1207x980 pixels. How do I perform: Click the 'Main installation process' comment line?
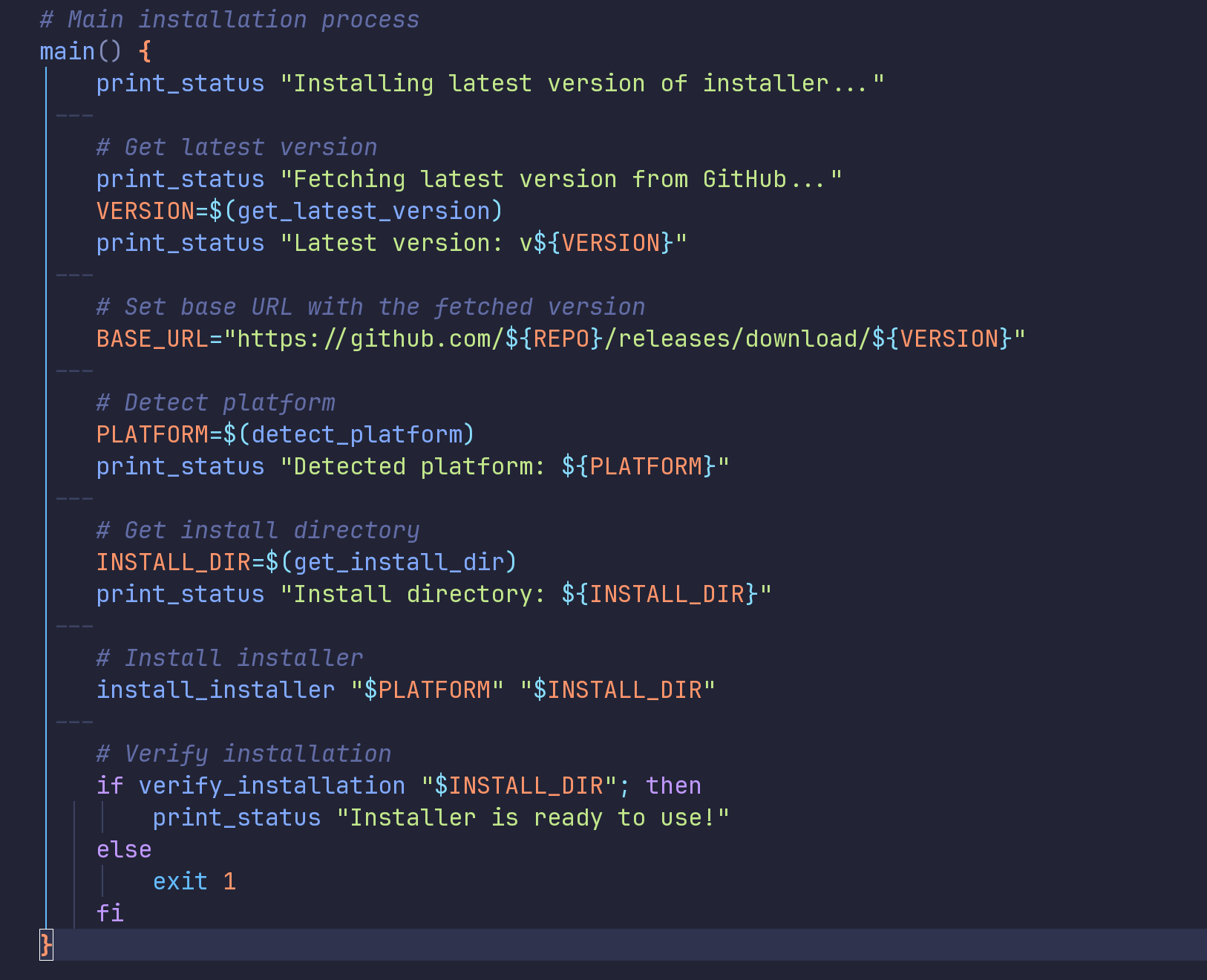229,19
